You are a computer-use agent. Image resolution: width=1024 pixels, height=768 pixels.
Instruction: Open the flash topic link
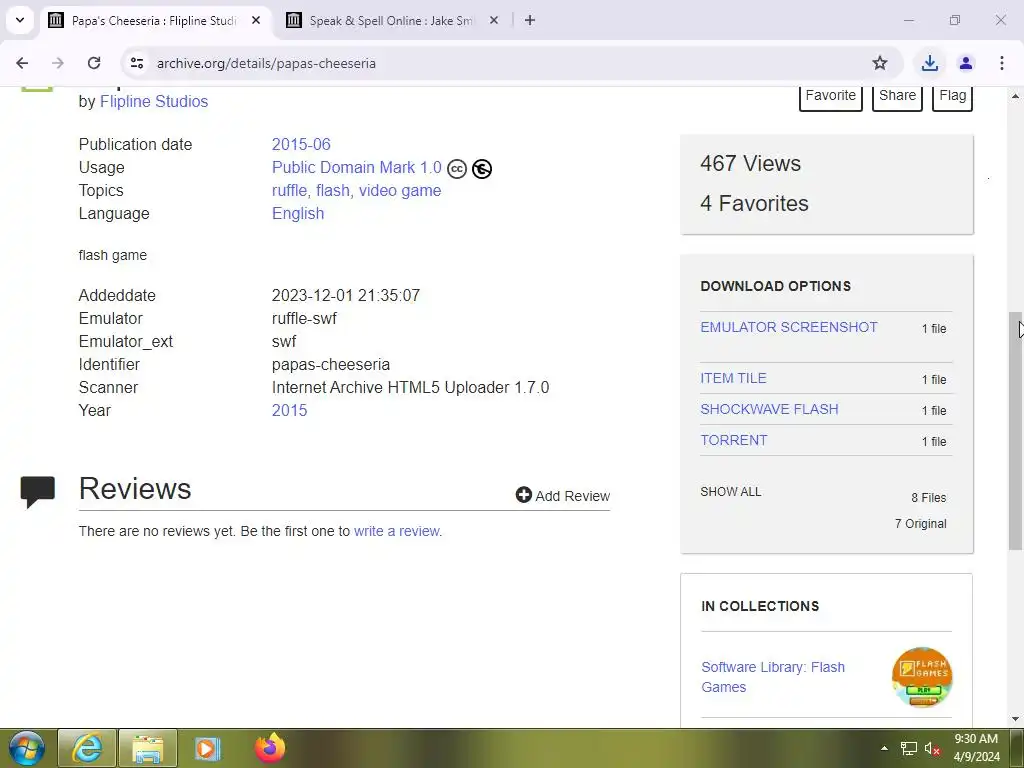click(333, 191)
